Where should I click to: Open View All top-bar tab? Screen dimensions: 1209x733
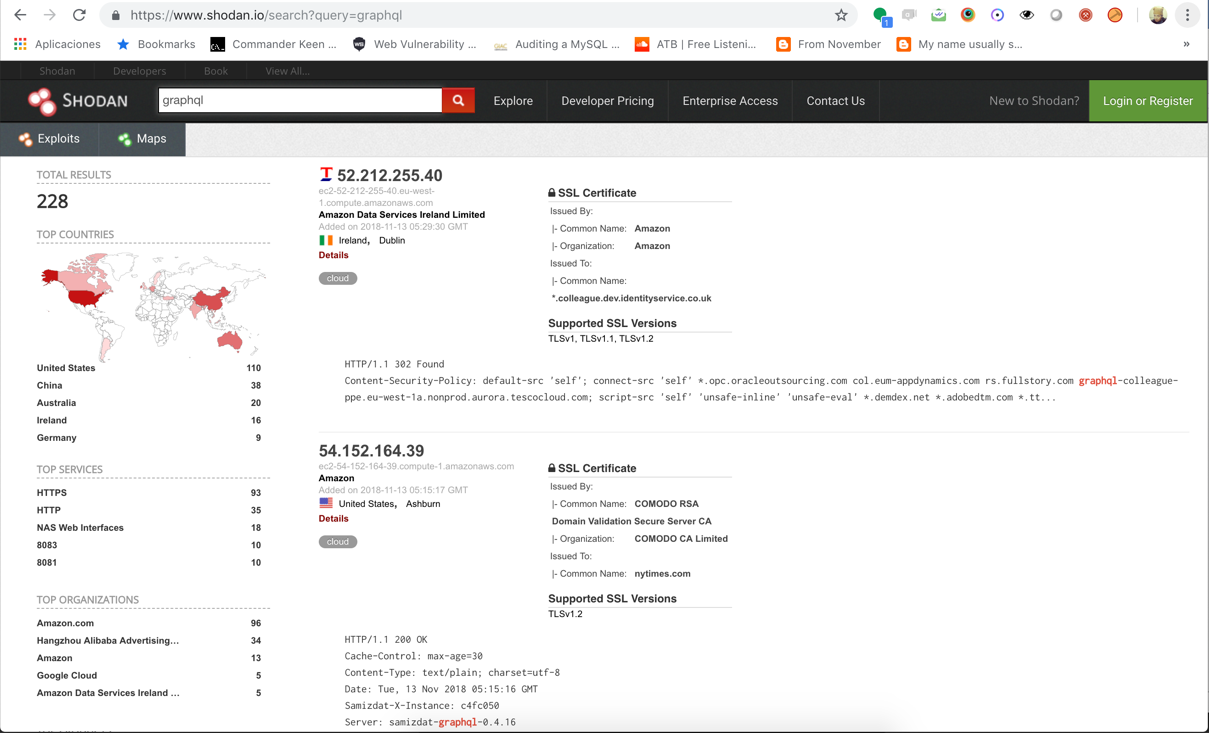pyautogui.click(x=287, y=71)
